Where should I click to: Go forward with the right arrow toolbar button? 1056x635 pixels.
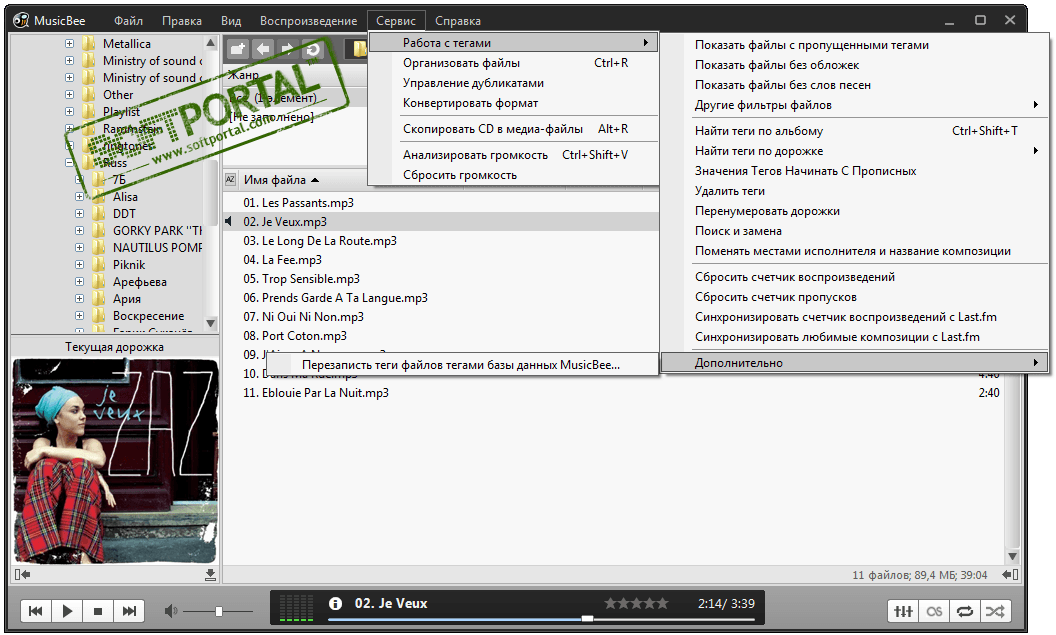tap(288, 49)
